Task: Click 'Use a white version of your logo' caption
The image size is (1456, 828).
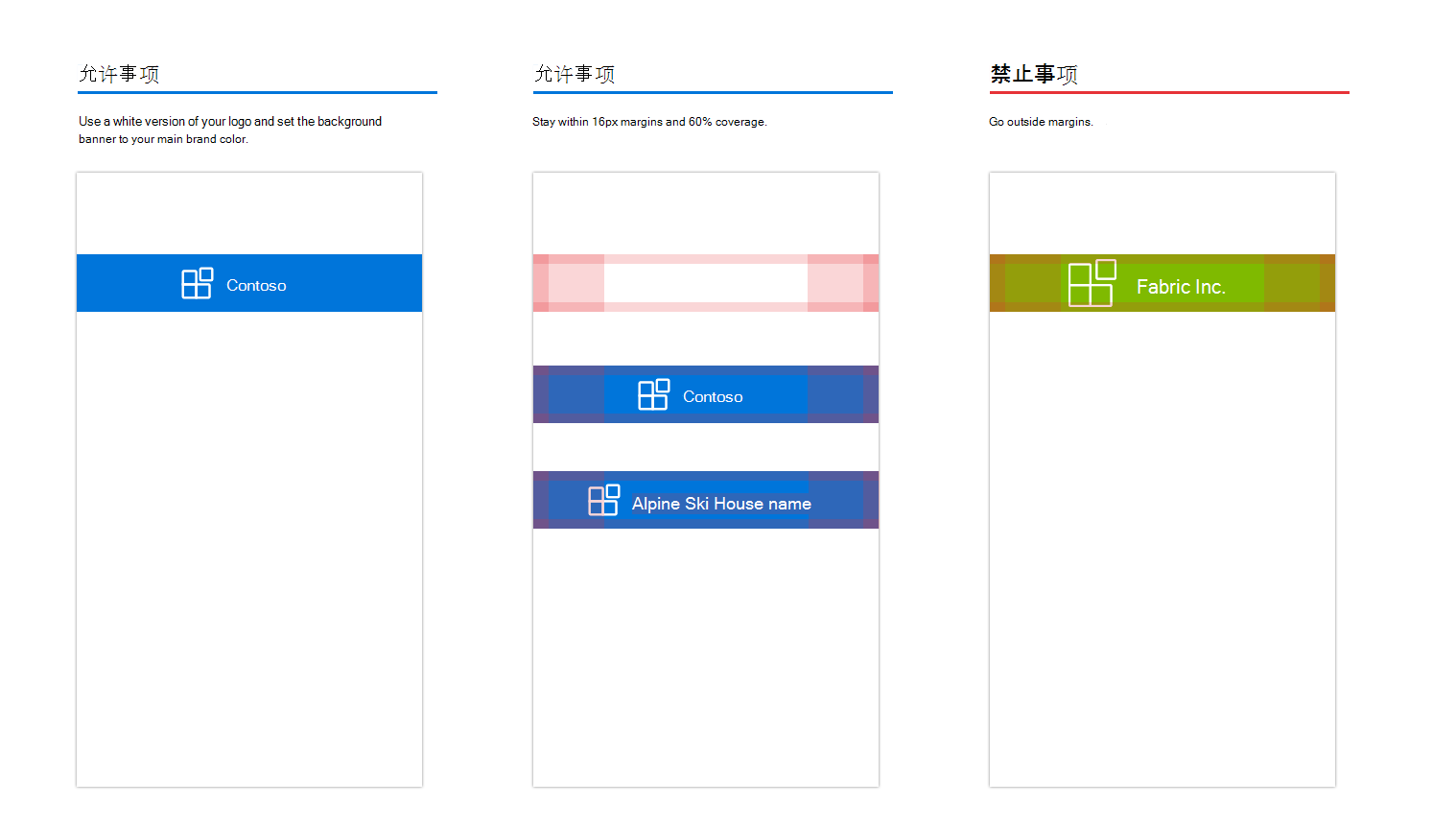Action: (230, 130)
